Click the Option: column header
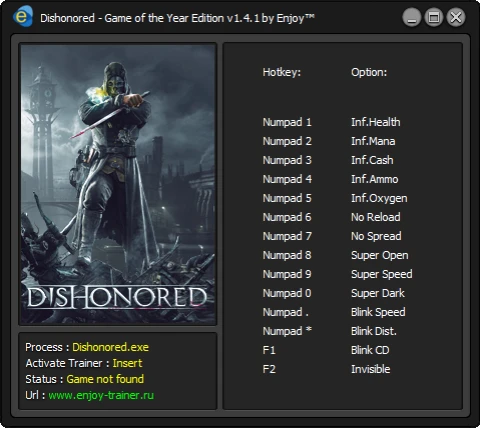This screenshot has height=428, width=480. (x=369, y=72)
